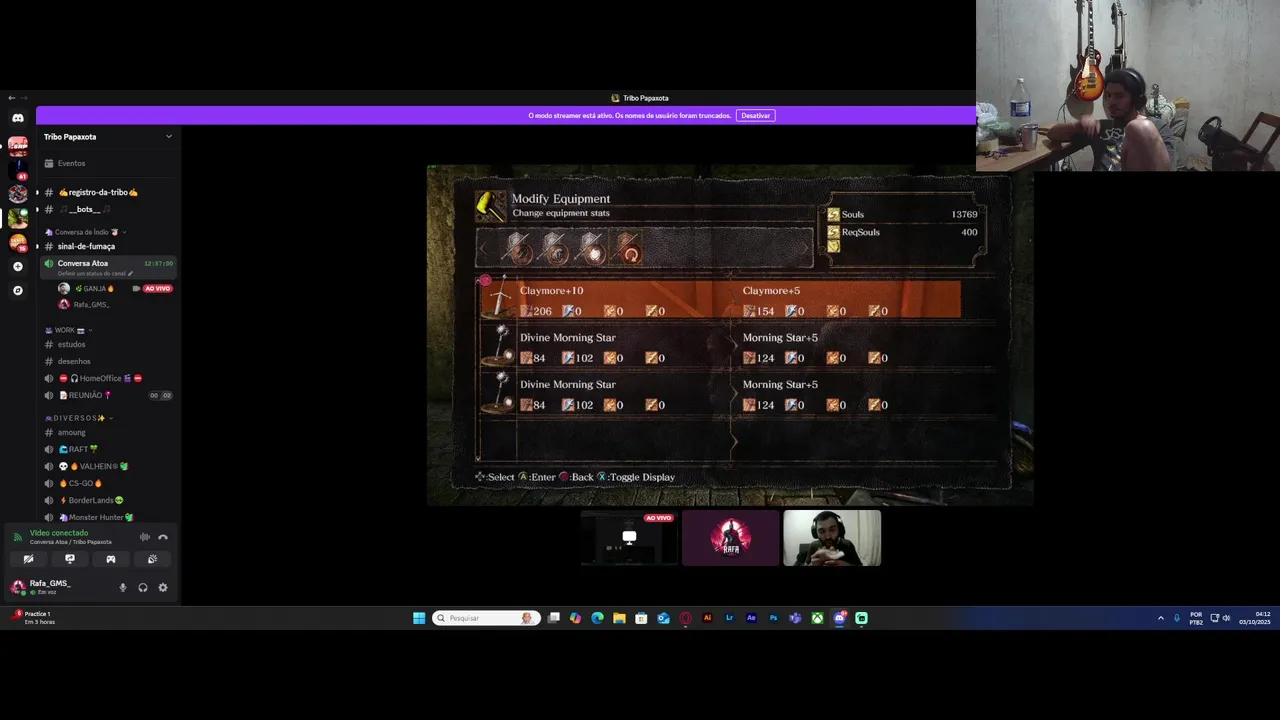Open Microsoft Edge from taskbar
The width and height of the screenshot is (1280, 720).
click(597, 618)
